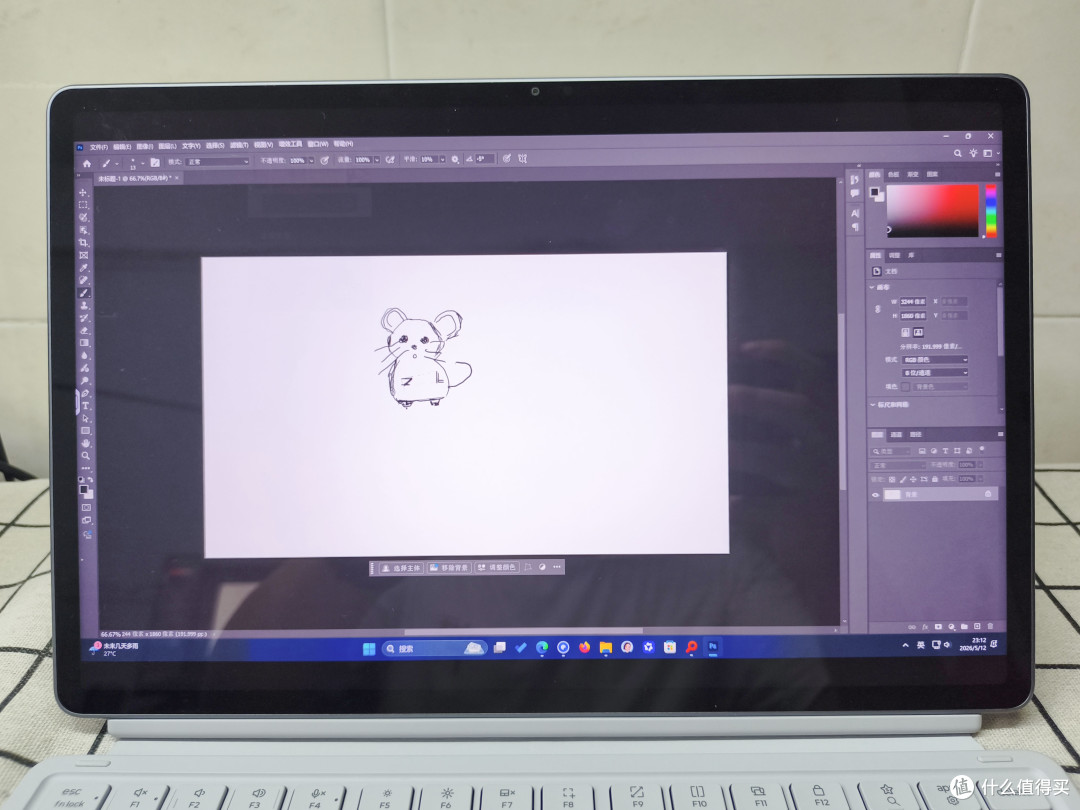Pick a color in the color field

tap(933, 210)
